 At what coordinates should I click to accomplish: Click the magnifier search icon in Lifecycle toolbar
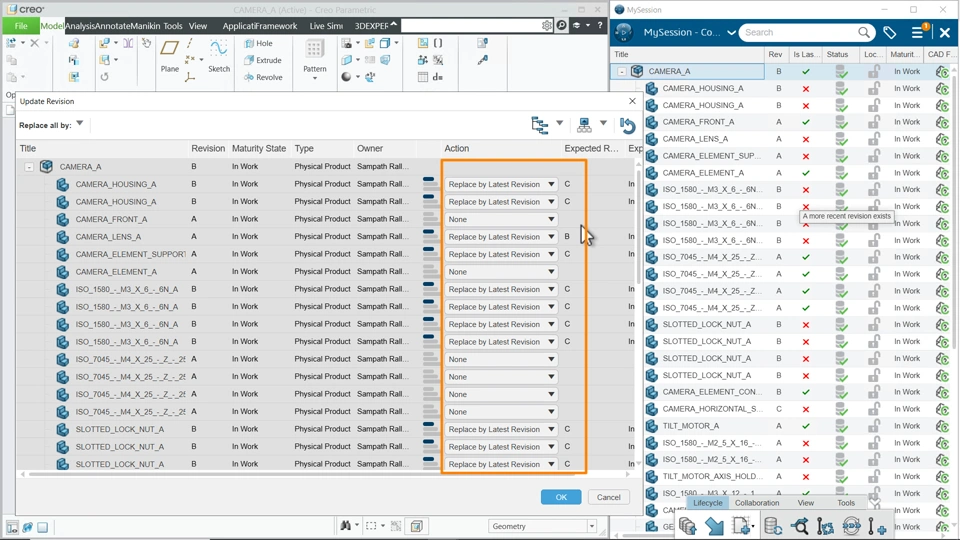(x=800, y=526)
